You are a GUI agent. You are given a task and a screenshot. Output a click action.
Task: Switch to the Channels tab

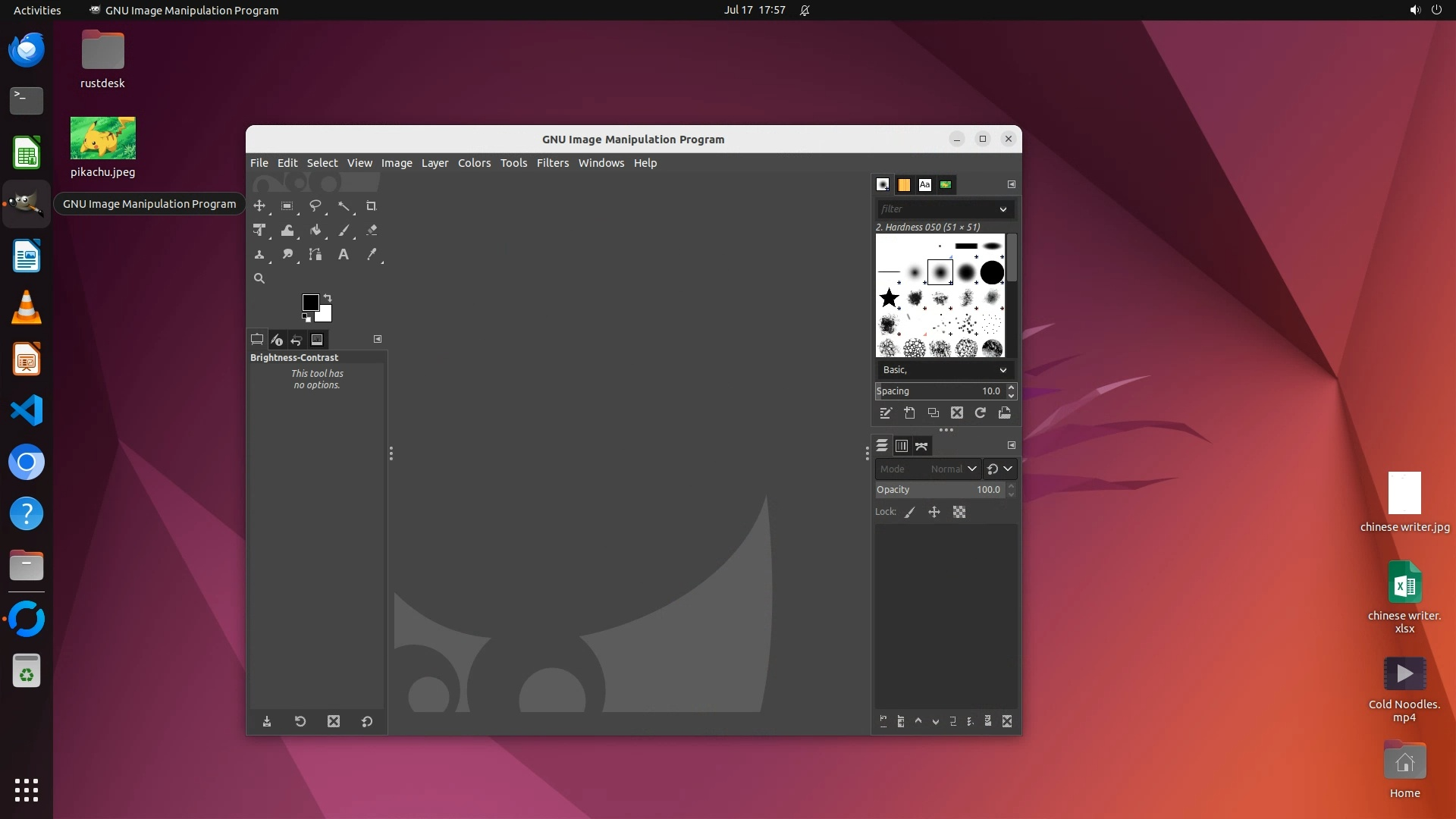click(902, 446)
